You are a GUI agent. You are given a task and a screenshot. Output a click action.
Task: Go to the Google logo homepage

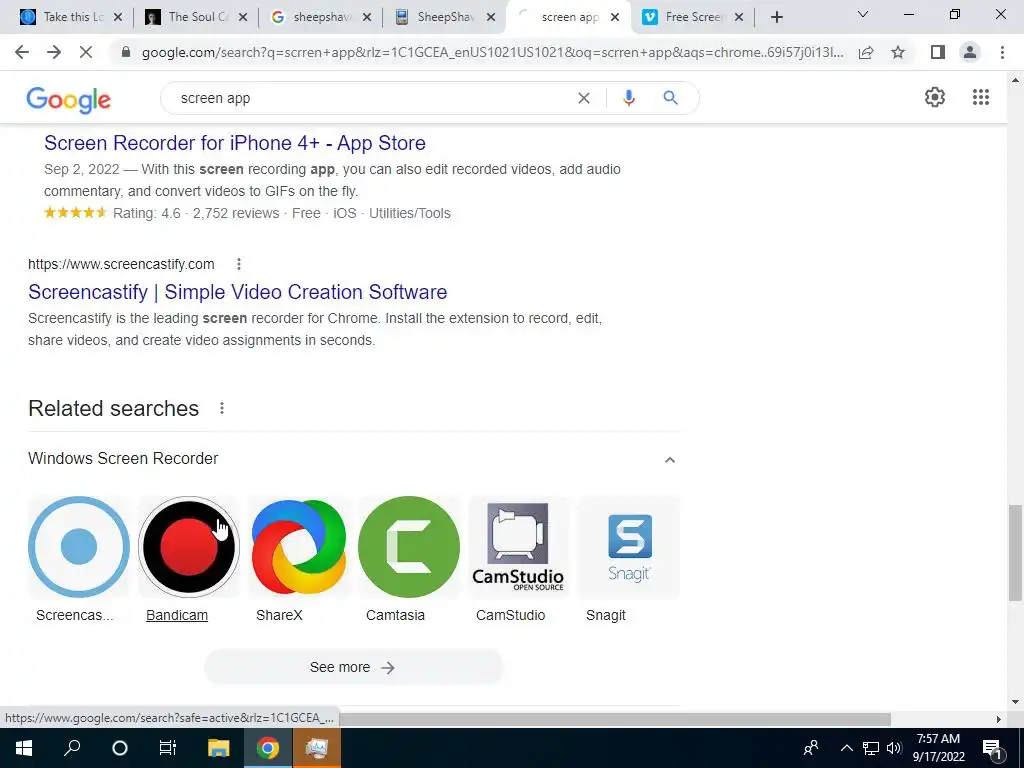[x=69, y=99]
